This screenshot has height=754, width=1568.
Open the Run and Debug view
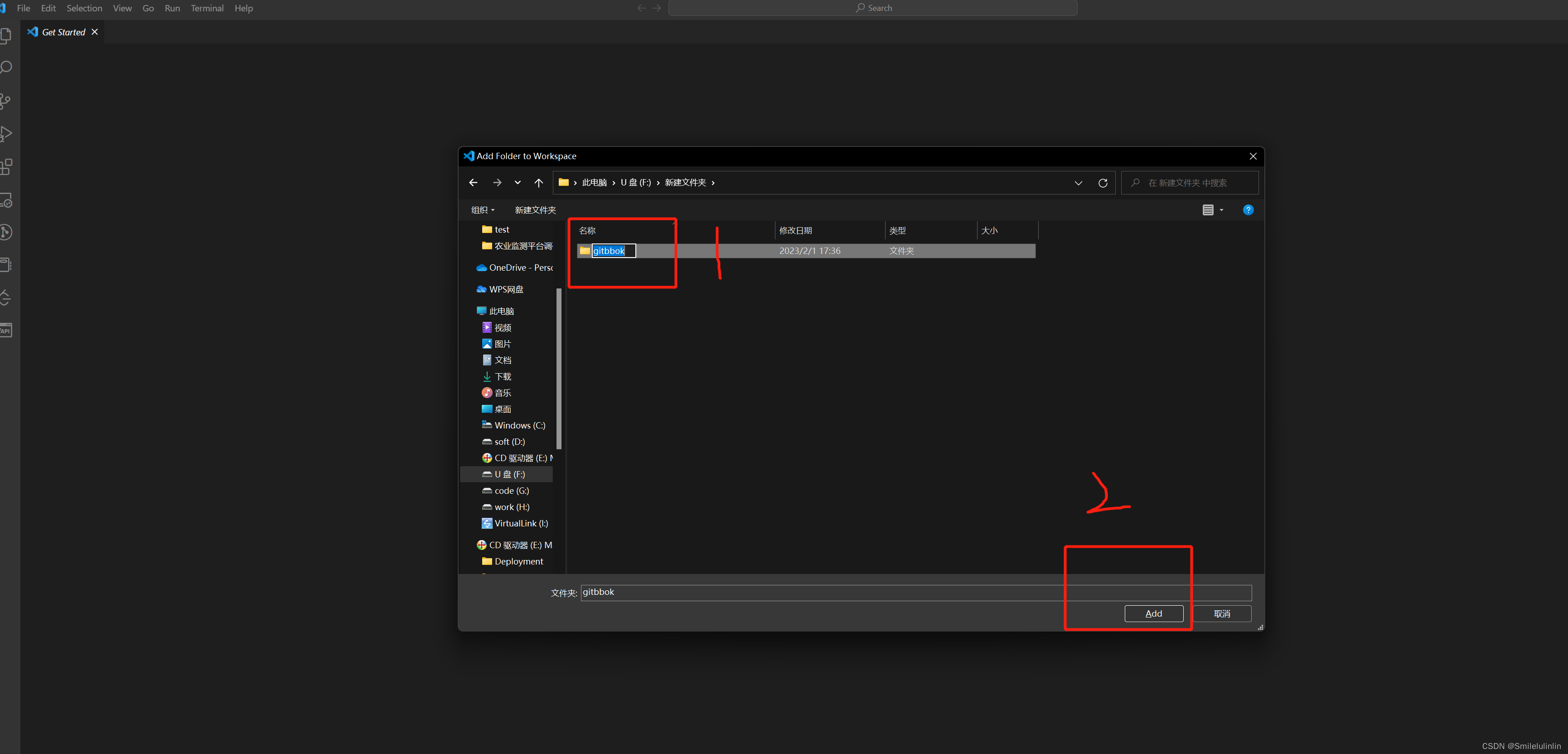[x=7, y=134]
